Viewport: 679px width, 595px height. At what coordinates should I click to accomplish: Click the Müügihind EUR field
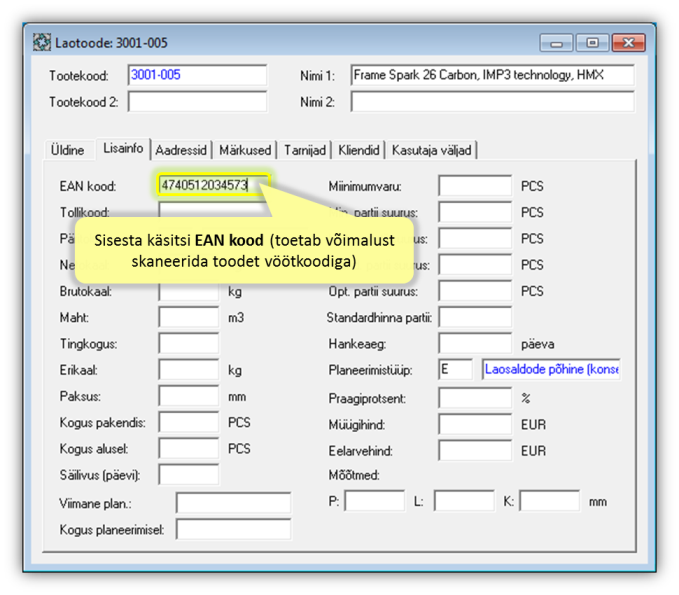(x=475, y=424)
